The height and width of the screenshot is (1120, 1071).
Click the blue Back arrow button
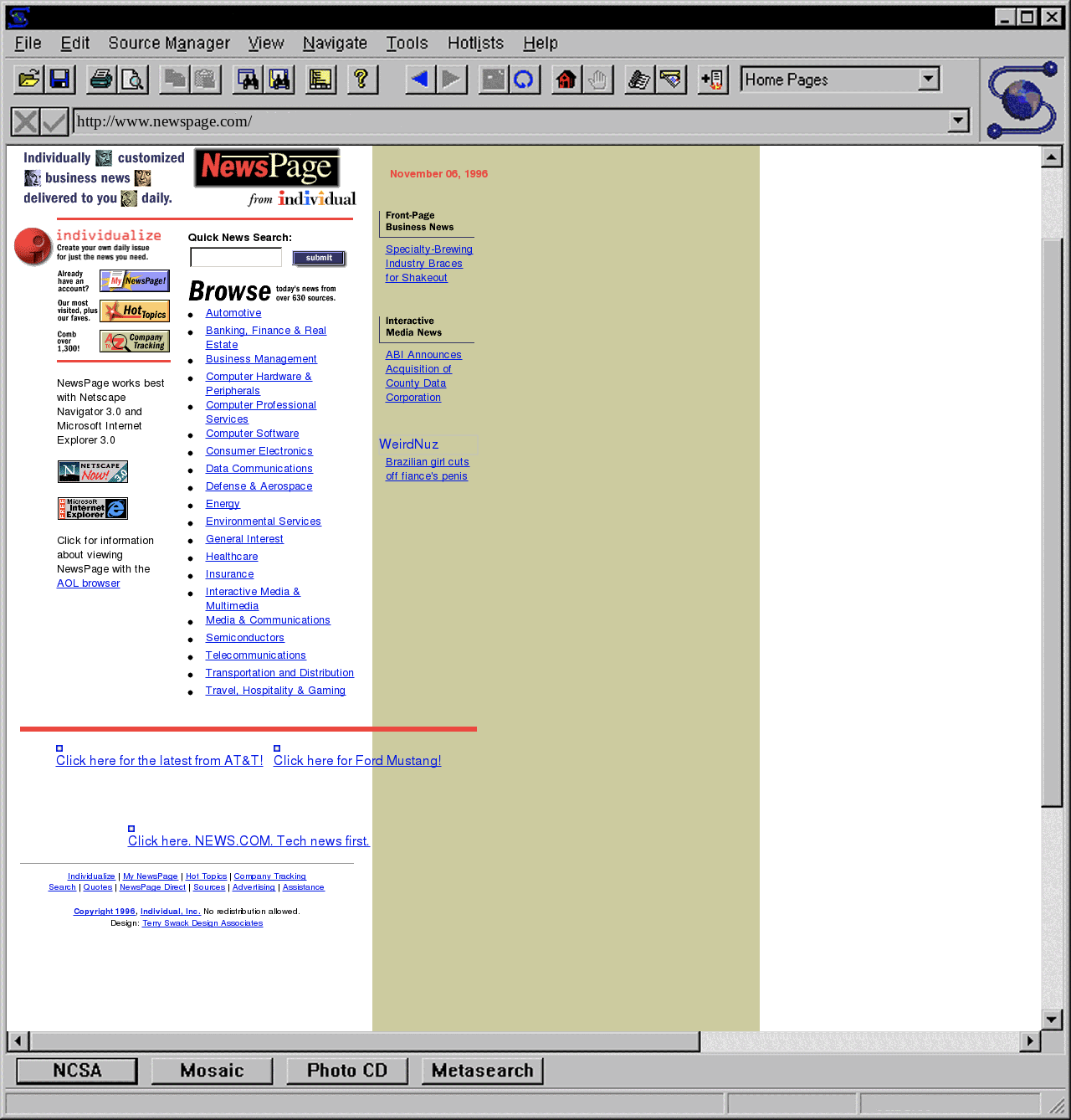pos(420,80)
